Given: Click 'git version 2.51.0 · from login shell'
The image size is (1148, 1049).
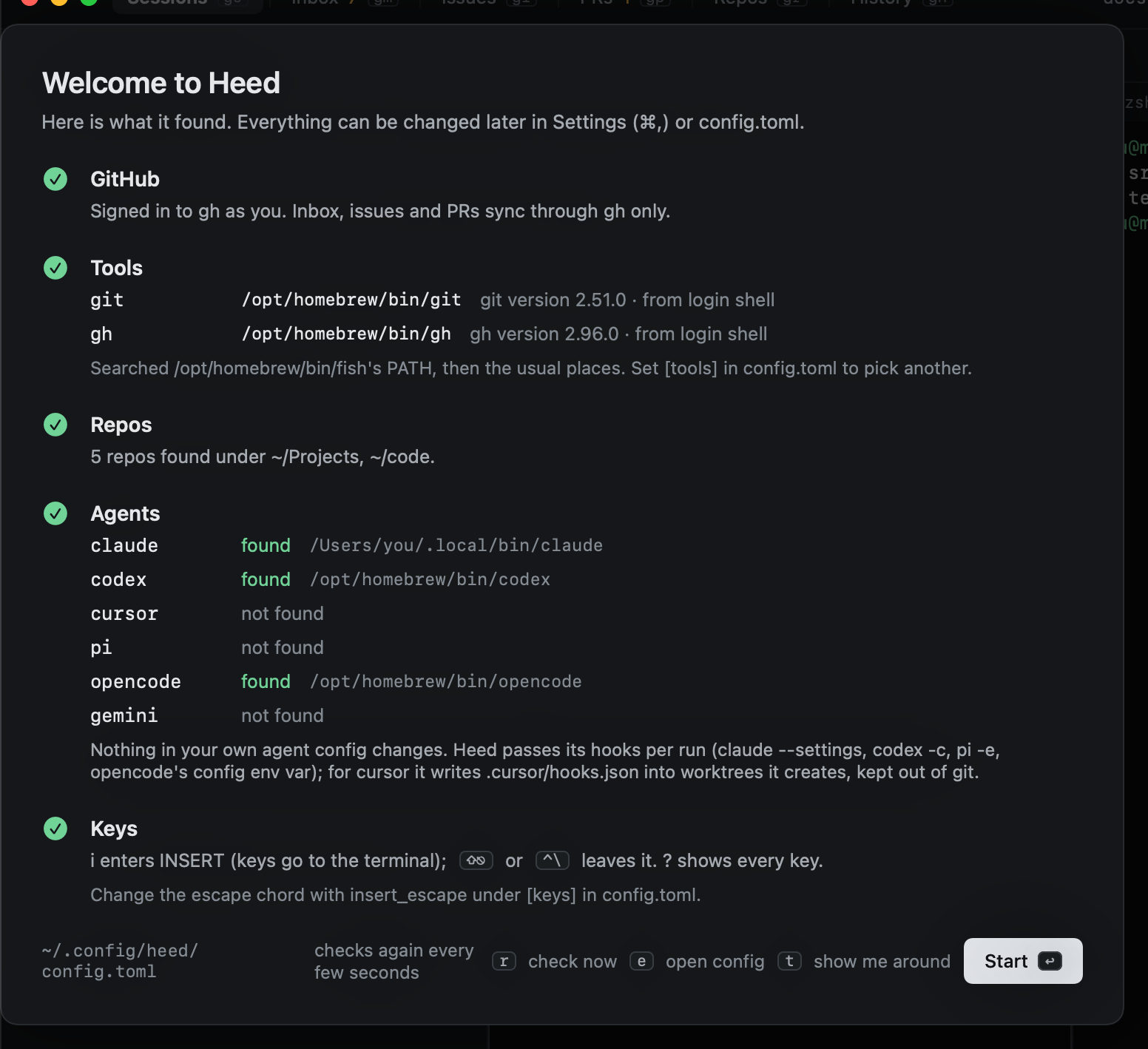Looking at the screenshot, I should click(x=627, y=300).
